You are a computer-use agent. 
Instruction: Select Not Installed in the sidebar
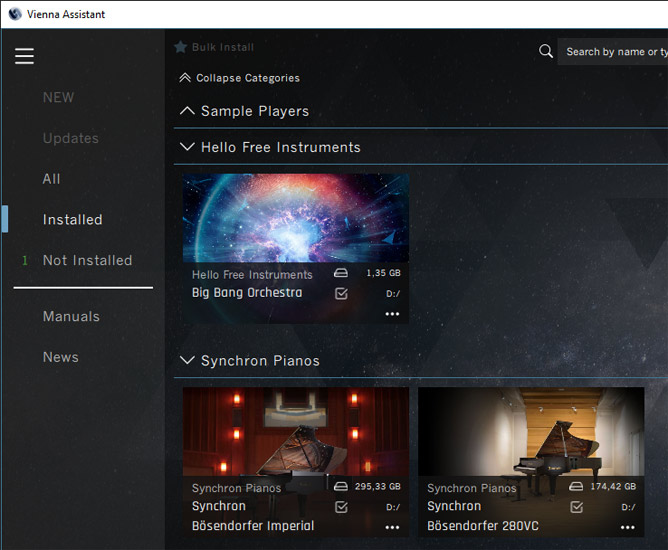tap(87, 260)
